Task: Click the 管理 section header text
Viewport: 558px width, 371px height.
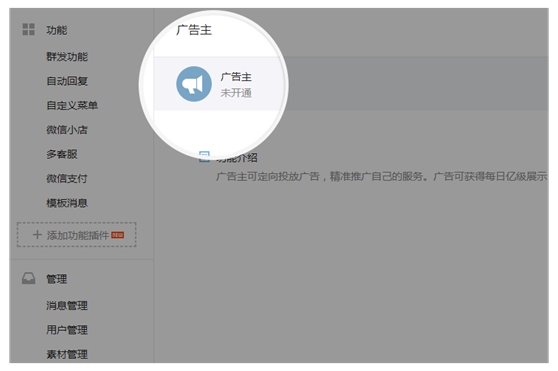Action: click(x=57, y=279)
